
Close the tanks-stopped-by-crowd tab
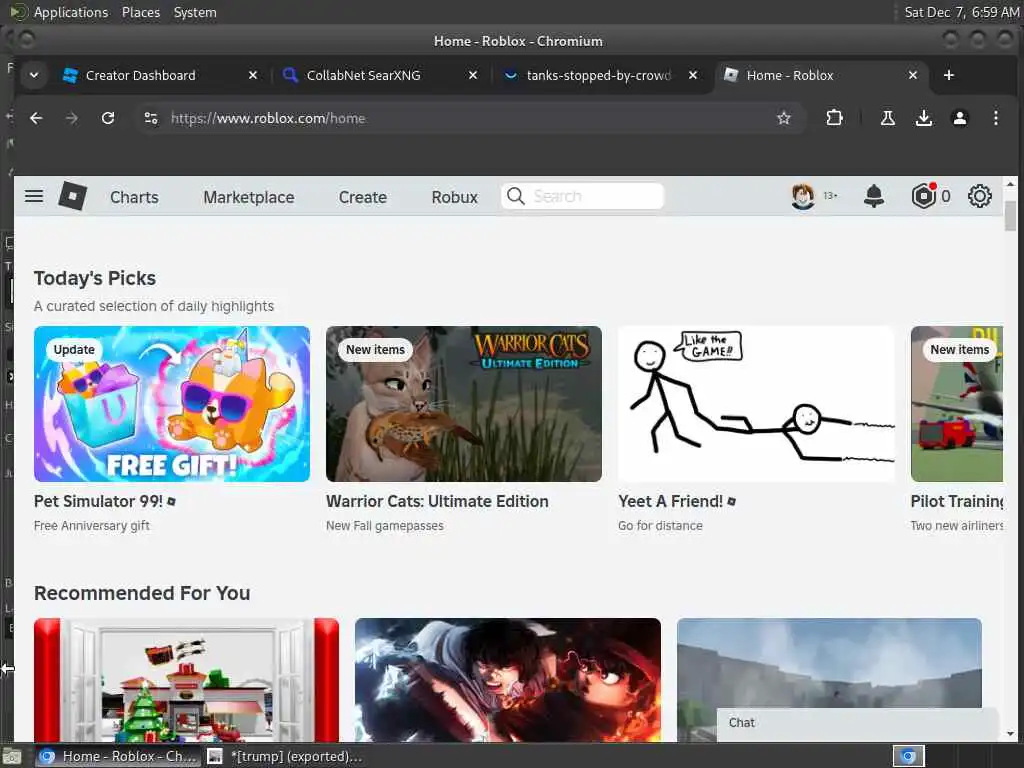(693, 75)
